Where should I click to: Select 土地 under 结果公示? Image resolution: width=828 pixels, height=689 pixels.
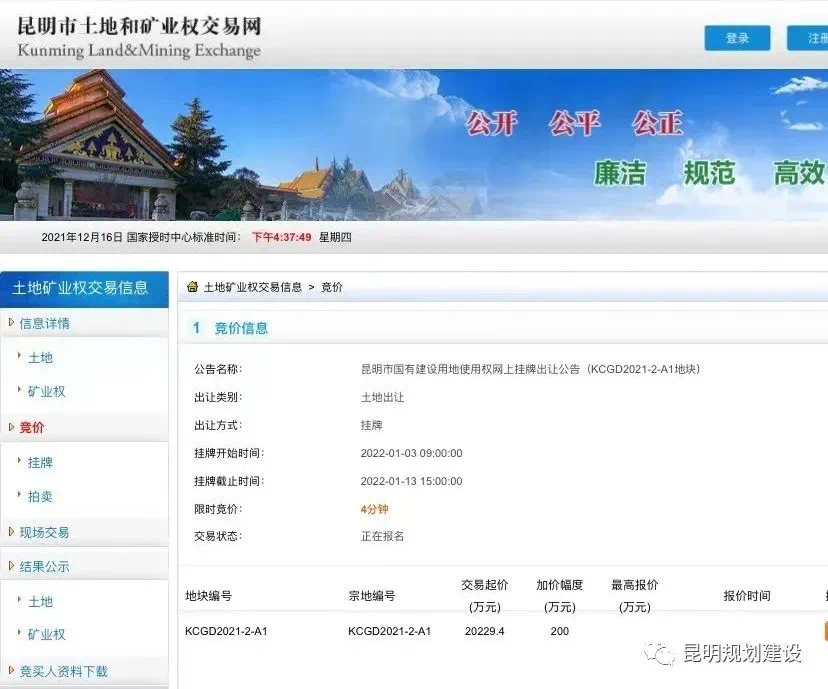(40, 601)
